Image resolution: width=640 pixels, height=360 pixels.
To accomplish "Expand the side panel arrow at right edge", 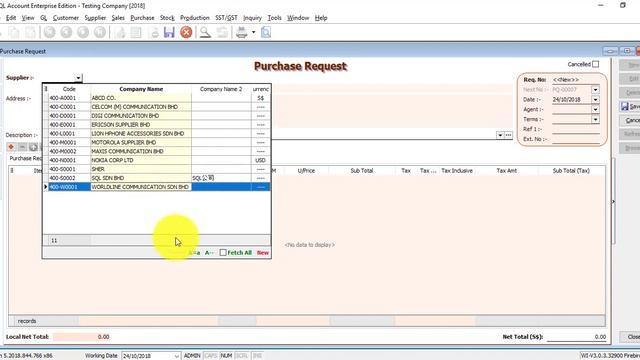I will pyautogui.click(x=613, y=202).
